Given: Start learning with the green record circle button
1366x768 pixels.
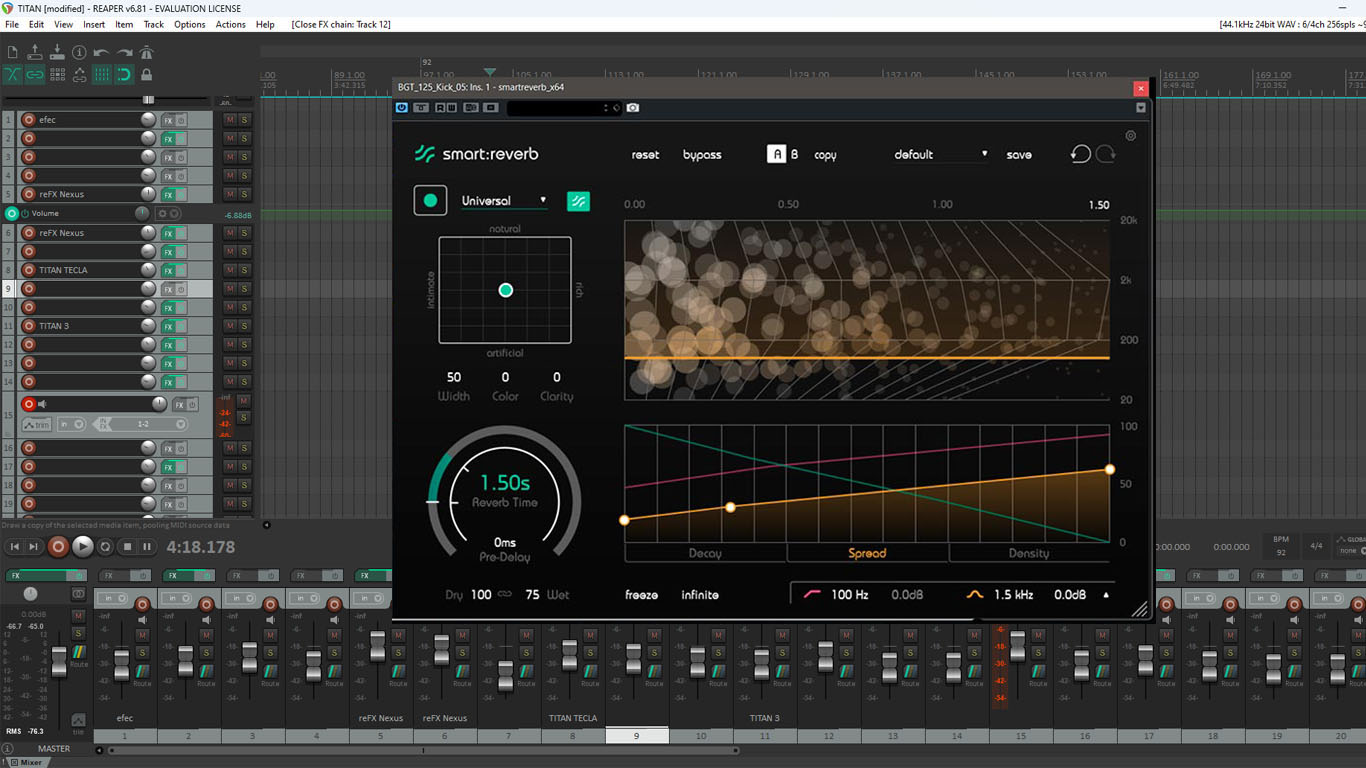Looking at the screenshot, I should (x=430, y=200).
